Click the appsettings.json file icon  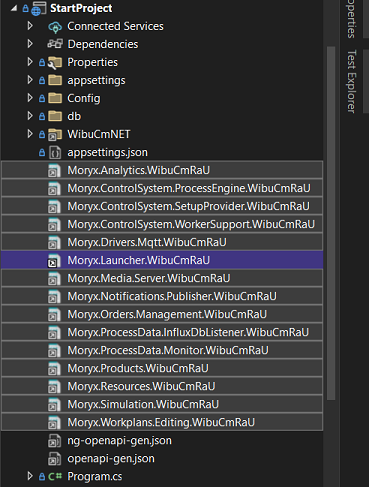click(x=55, y=152)
